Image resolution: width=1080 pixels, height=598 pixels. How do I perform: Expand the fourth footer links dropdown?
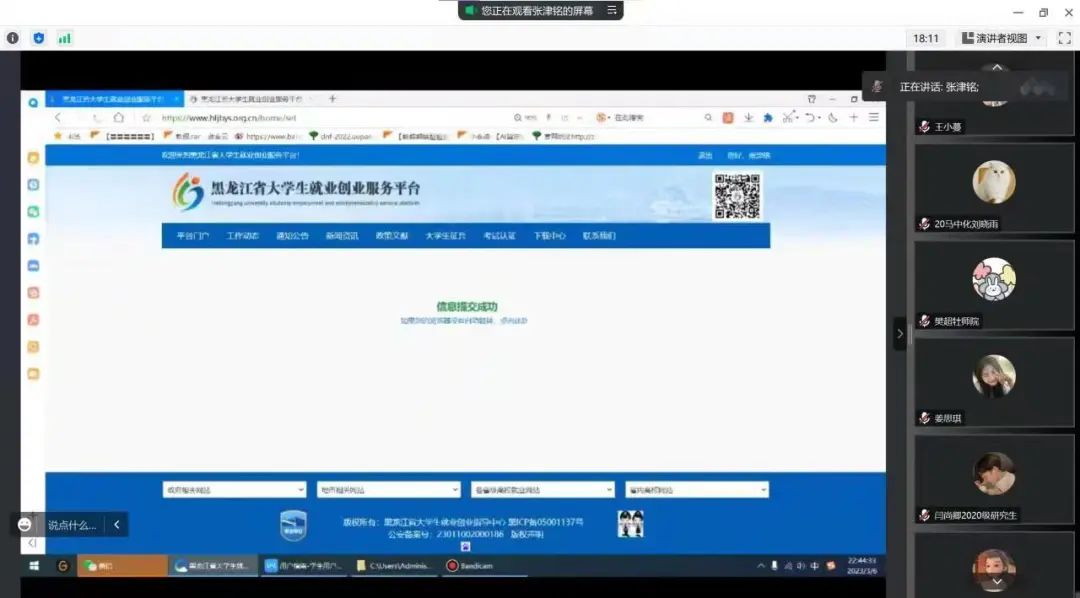[x=697, y=490]
